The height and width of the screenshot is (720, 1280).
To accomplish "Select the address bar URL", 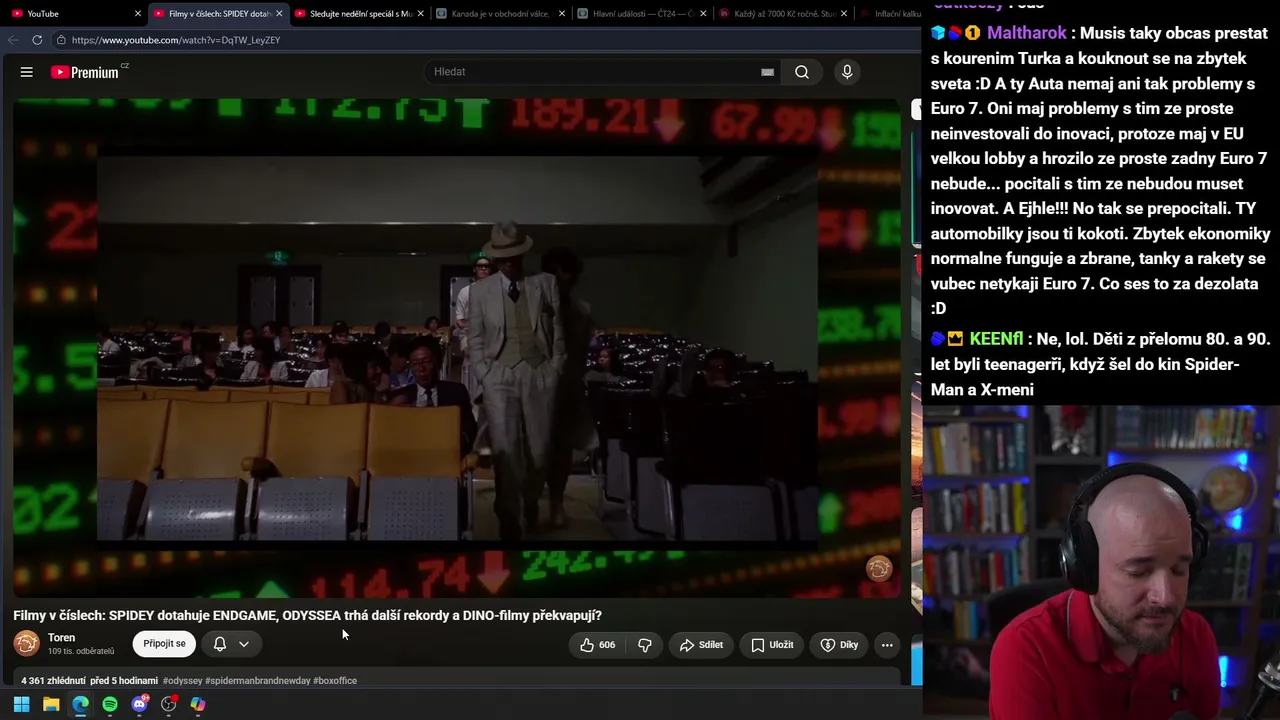I will pos(176,40).
